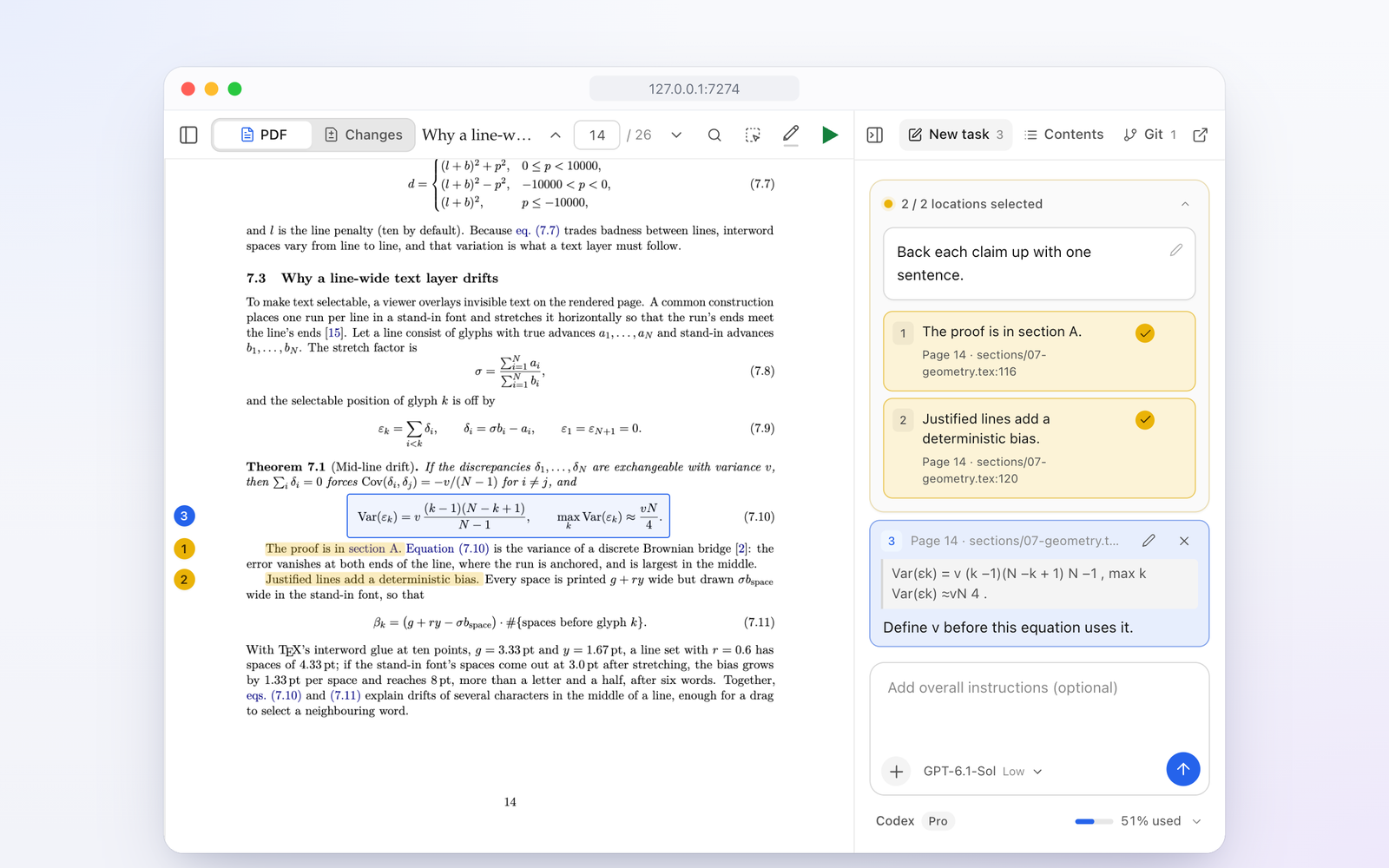Edit the 'Back each claim up' instruction
Viewport: 1389px width, 868px height.
(x=1176, y=250)
